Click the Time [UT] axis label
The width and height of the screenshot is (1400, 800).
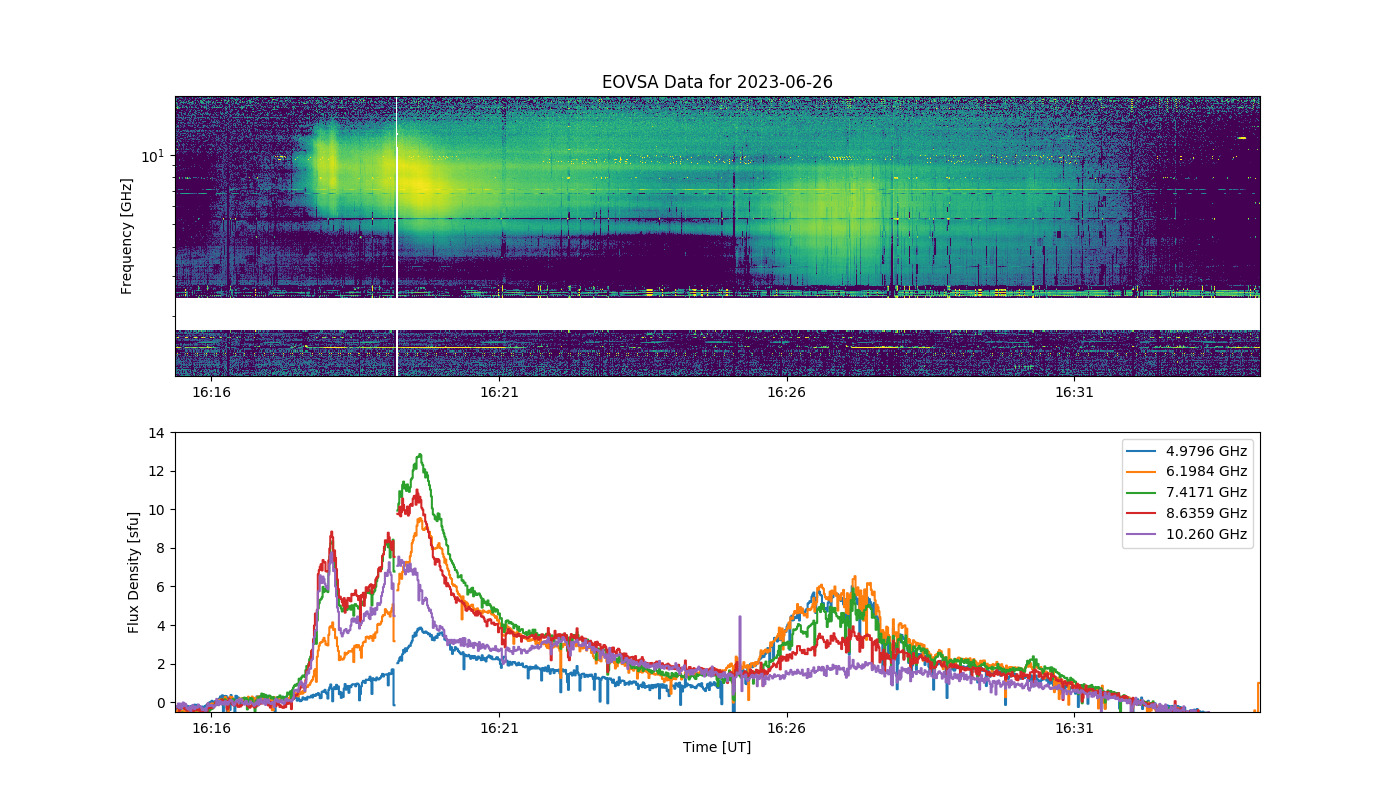pyautogui.click(x=717, y=747)
